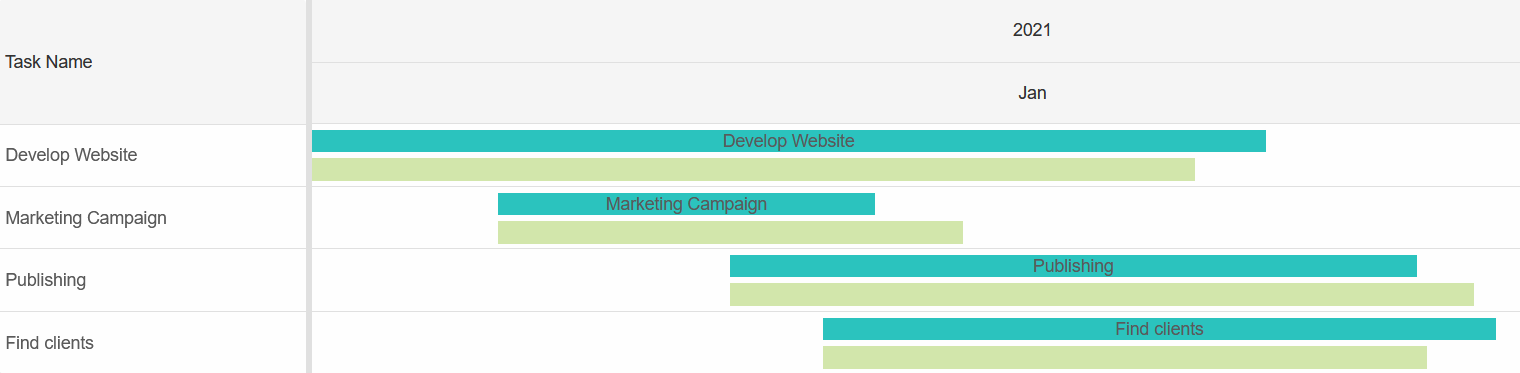Click the Find clients teal task bar

pyautogui.click(x=1159, y=329)
